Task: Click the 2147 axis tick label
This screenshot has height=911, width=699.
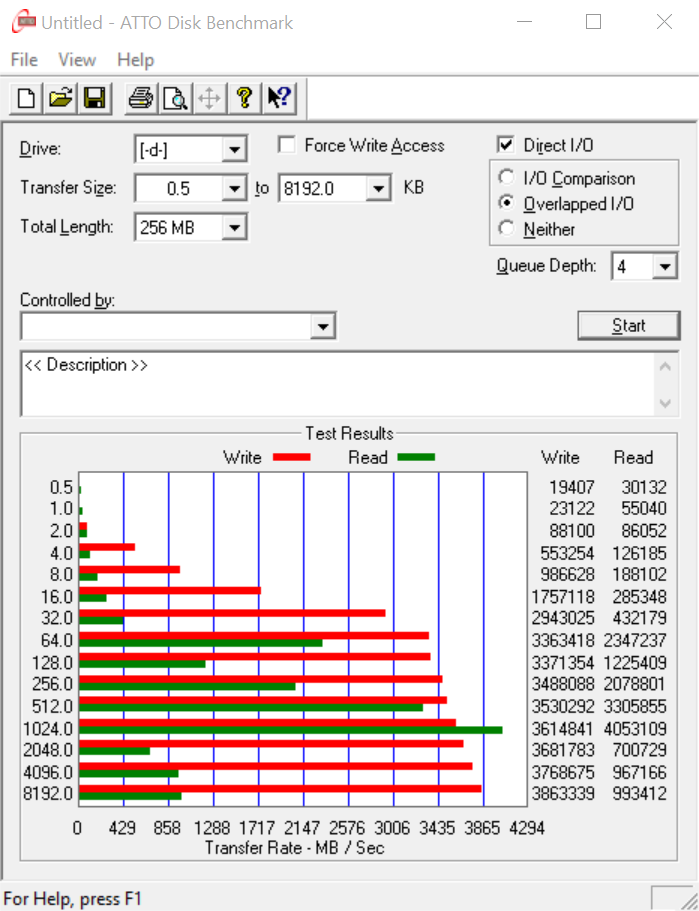Action: (302, 827)
